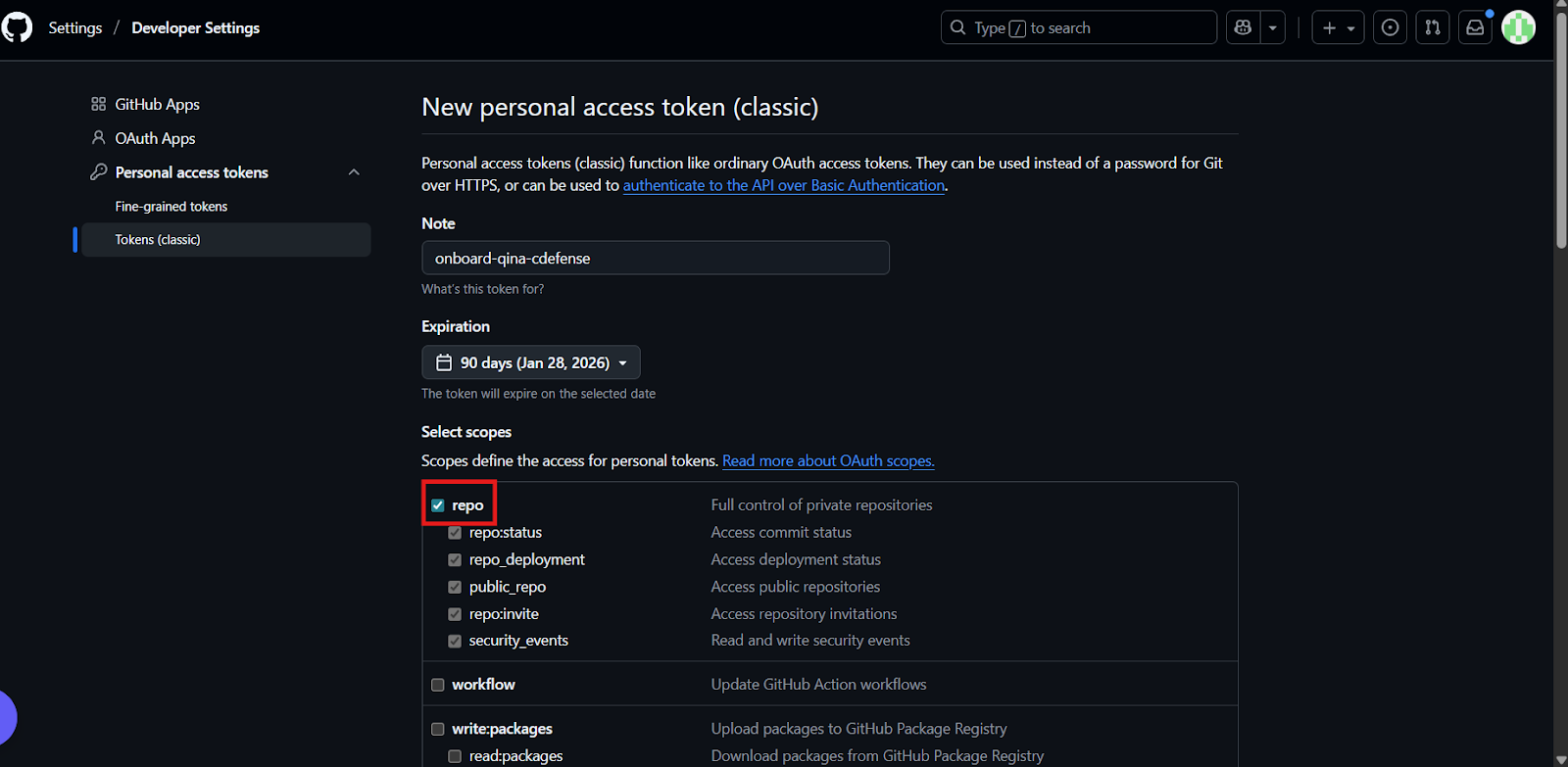Focus the Type / to search box
Screen dimensions: 1568x767
(x=1079, y=27)
